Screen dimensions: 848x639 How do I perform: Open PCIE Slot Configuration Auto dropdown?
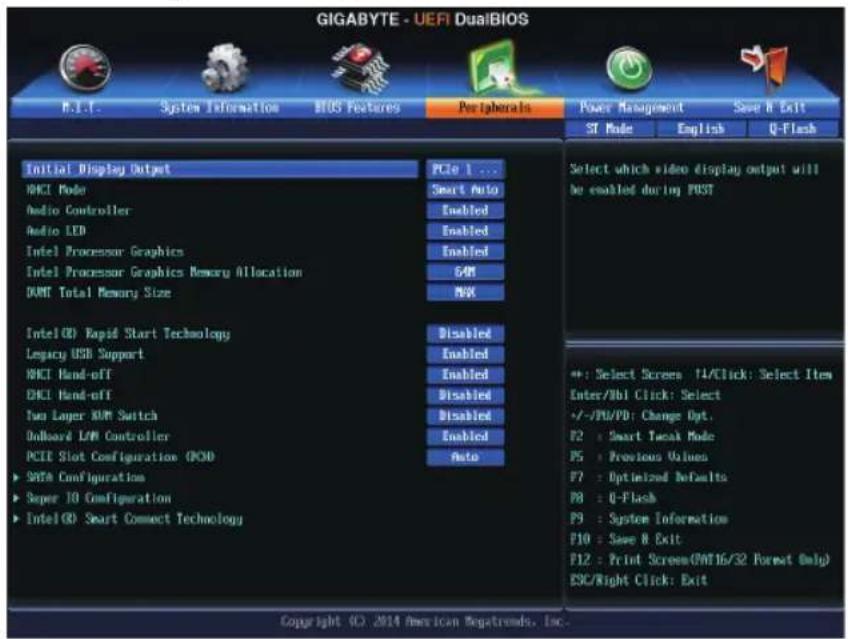(x=465, y=457)
